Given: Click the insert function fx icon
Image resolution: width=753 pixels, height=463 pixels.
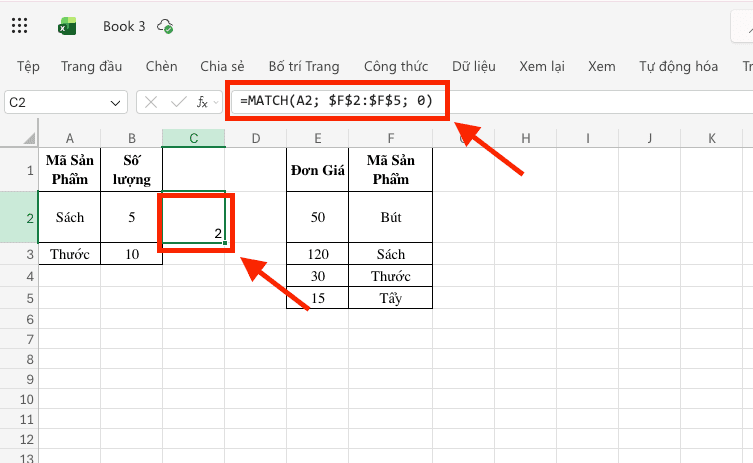Looking at the screenshot, I should pos(202,102).
